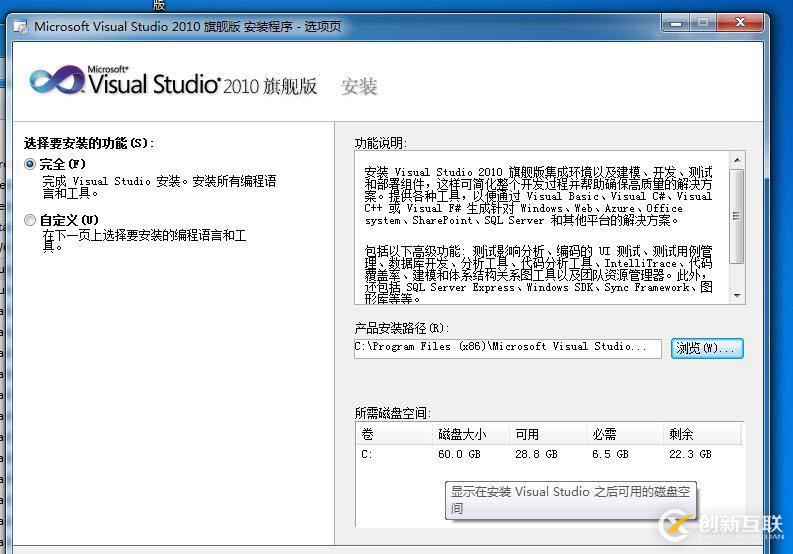Click the 卷 column header
The width and height of the screenshot is (793, 554).
point(394,434)
